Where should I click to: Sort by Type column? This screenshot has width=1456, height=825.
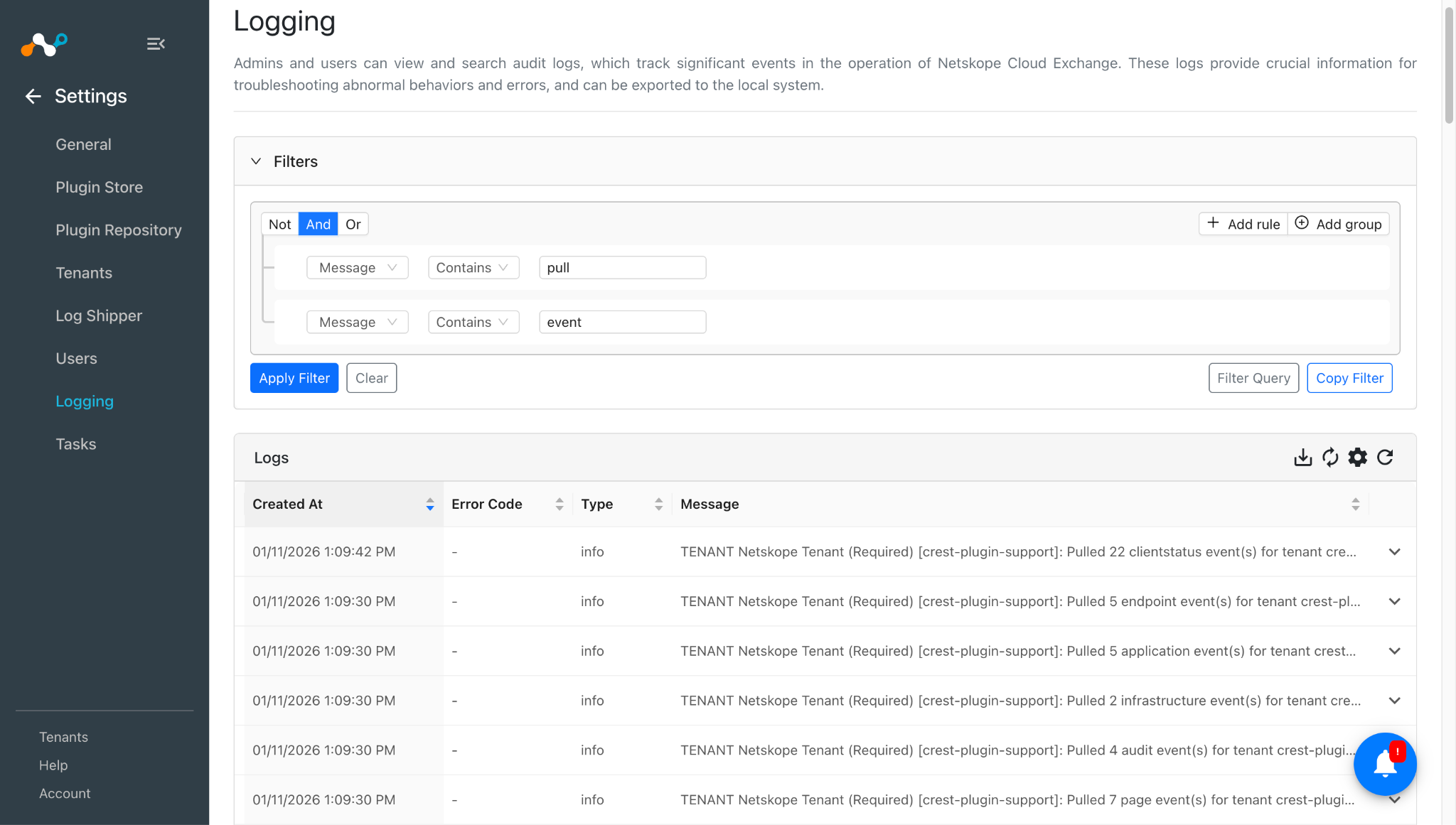[659, 504]
